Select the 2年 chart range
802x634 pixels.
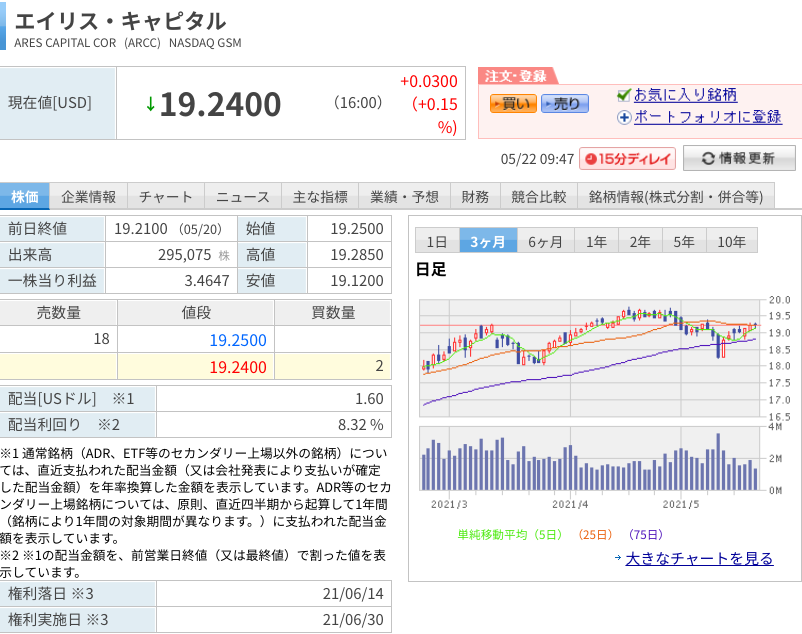640,241
